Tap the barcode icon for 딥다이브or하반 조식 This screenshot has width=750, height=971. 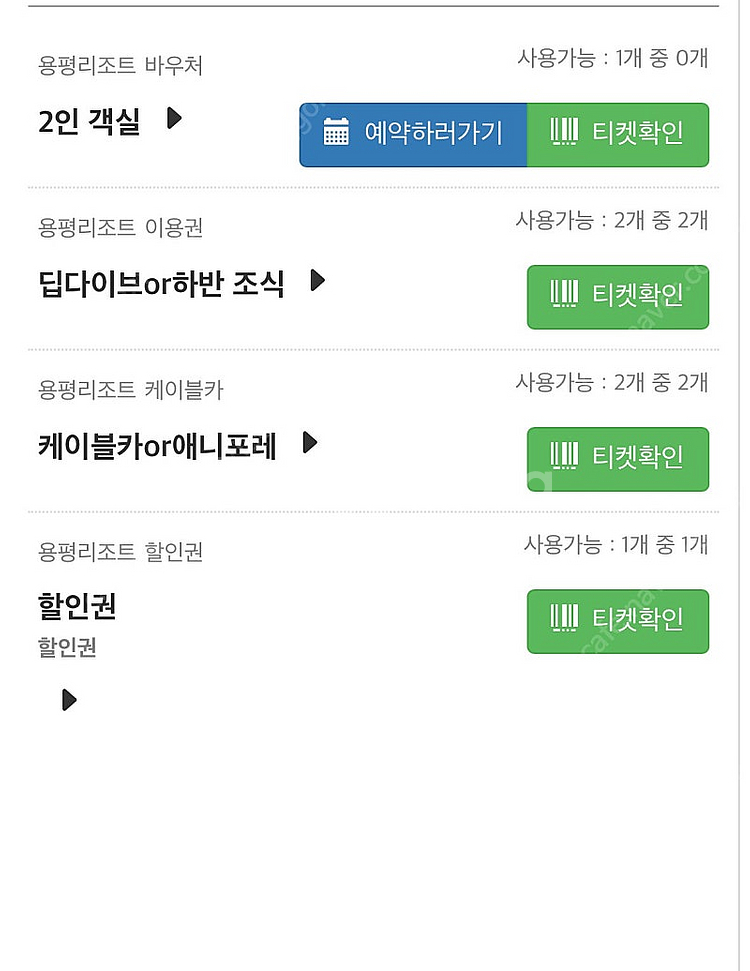565,295
